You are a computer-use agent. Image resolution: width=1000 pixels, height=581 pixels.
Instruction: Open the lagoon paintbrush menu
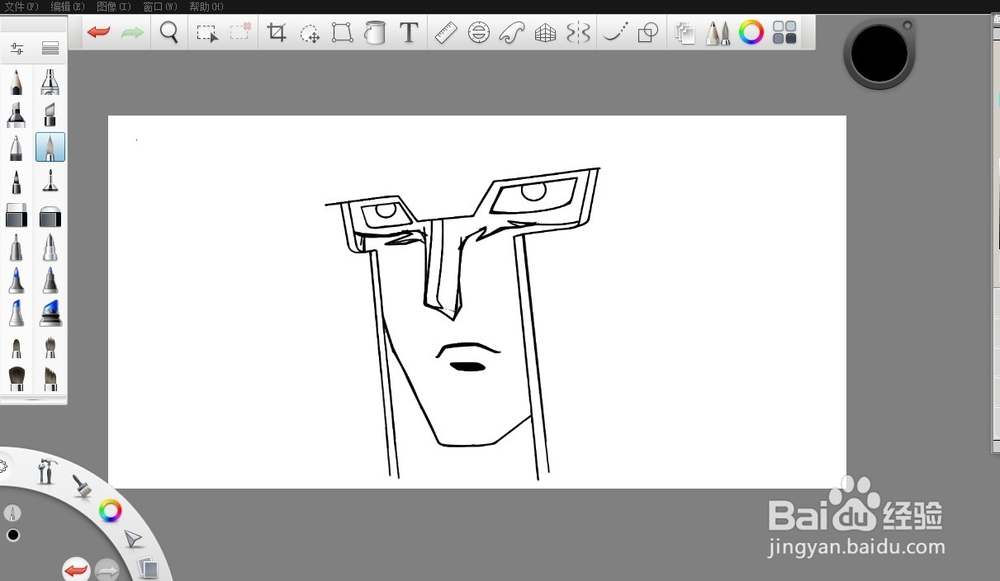click(x=82, y=486)
